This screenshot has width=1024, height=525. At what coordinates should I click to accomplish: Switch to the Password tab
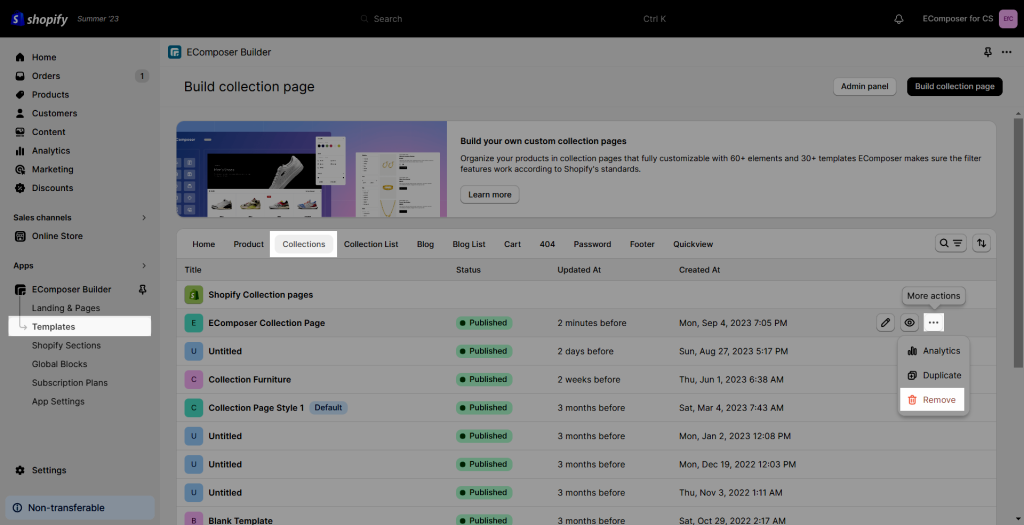click(592, 244)
